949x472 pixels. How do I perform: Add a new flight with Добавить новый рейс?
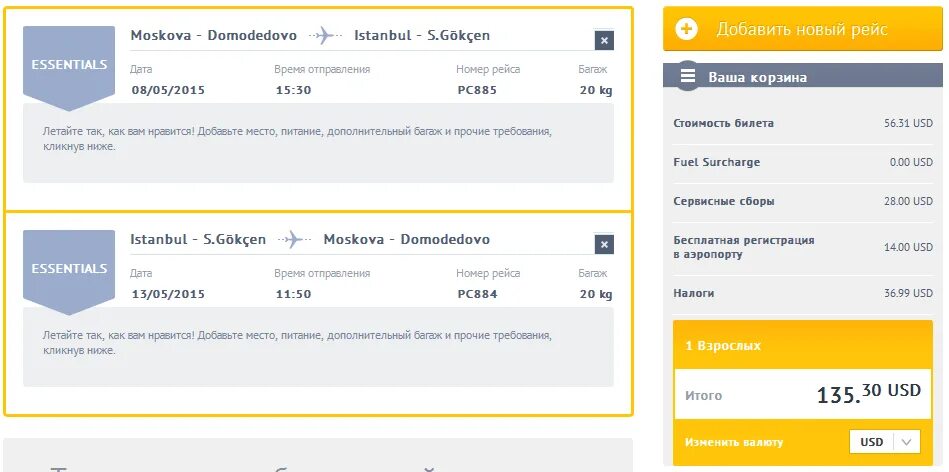803,28
